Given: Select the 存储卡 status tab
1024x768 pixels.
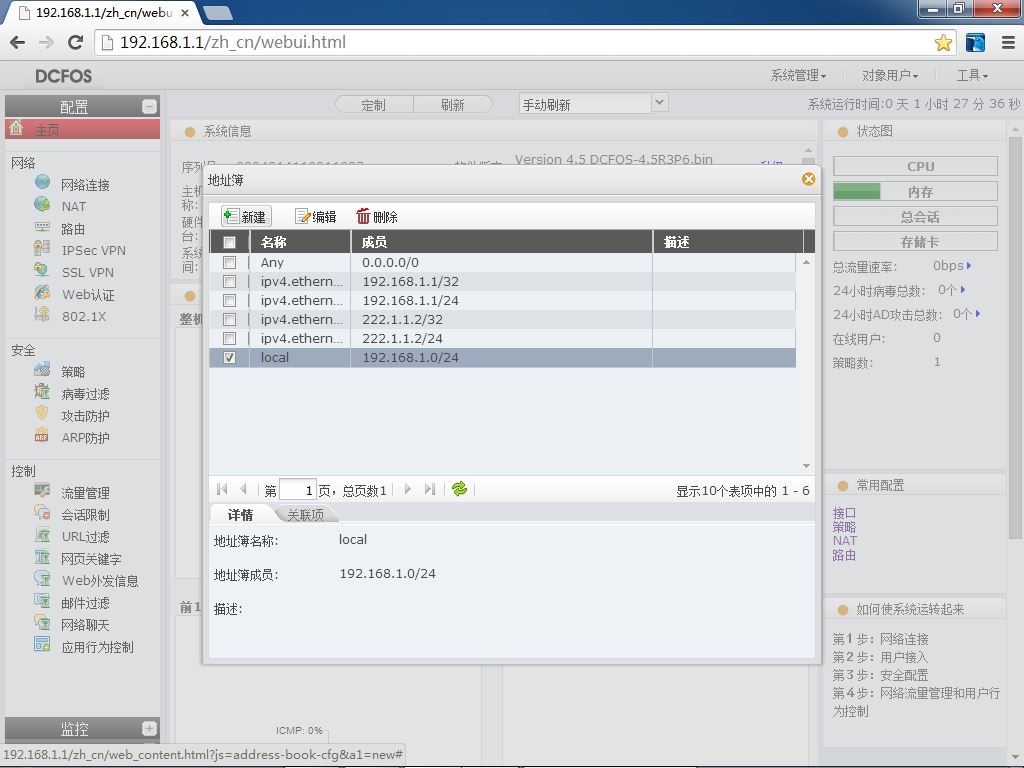Looking at the screenshot, I should (915, 242).
